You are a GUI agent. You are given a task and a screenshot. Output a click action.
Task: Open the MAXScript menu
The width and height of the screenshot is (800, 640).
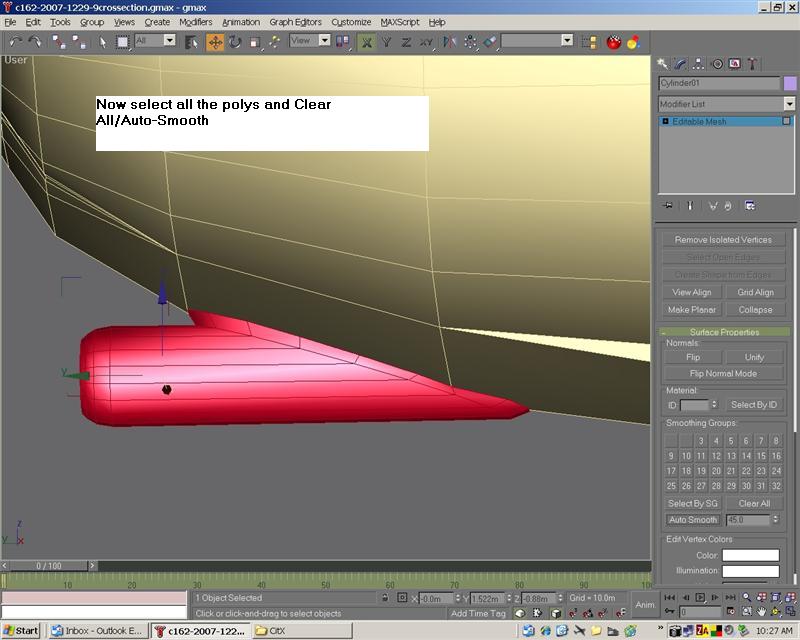tap(399, 22)
